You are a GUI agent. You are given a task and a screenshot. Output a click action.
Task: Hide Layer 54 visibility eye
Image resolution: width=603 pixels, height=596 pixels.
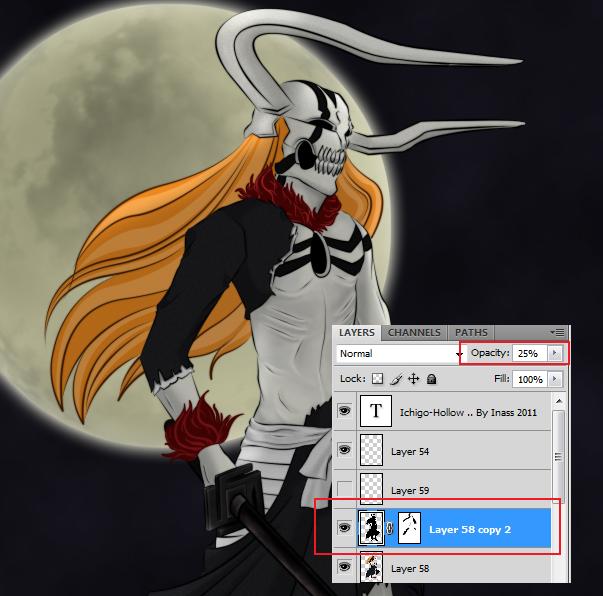345,449
